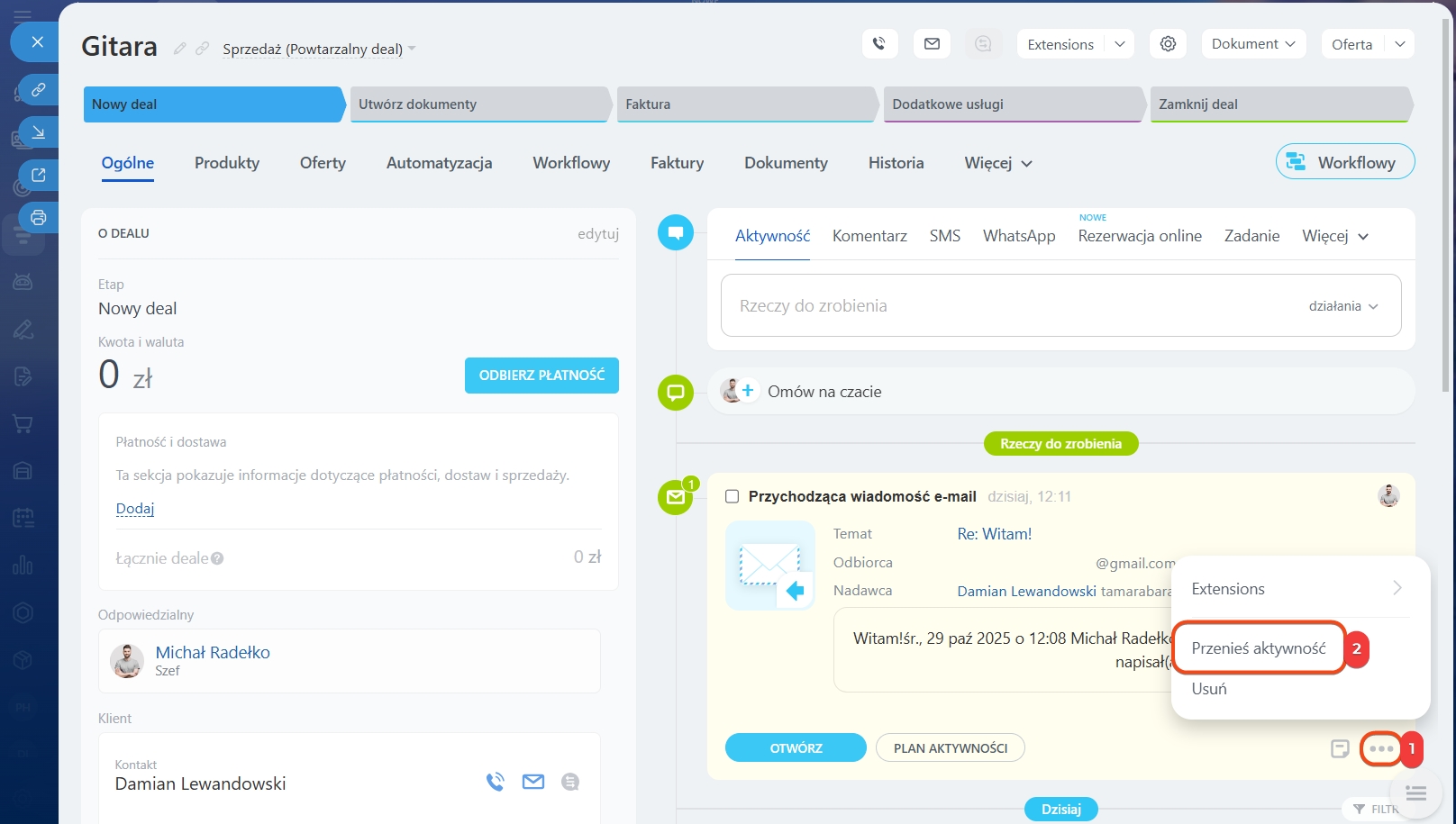Click the print icon in left sidebar
Viewport: 1456px width, 824px height.
click(x=39, y=217)
